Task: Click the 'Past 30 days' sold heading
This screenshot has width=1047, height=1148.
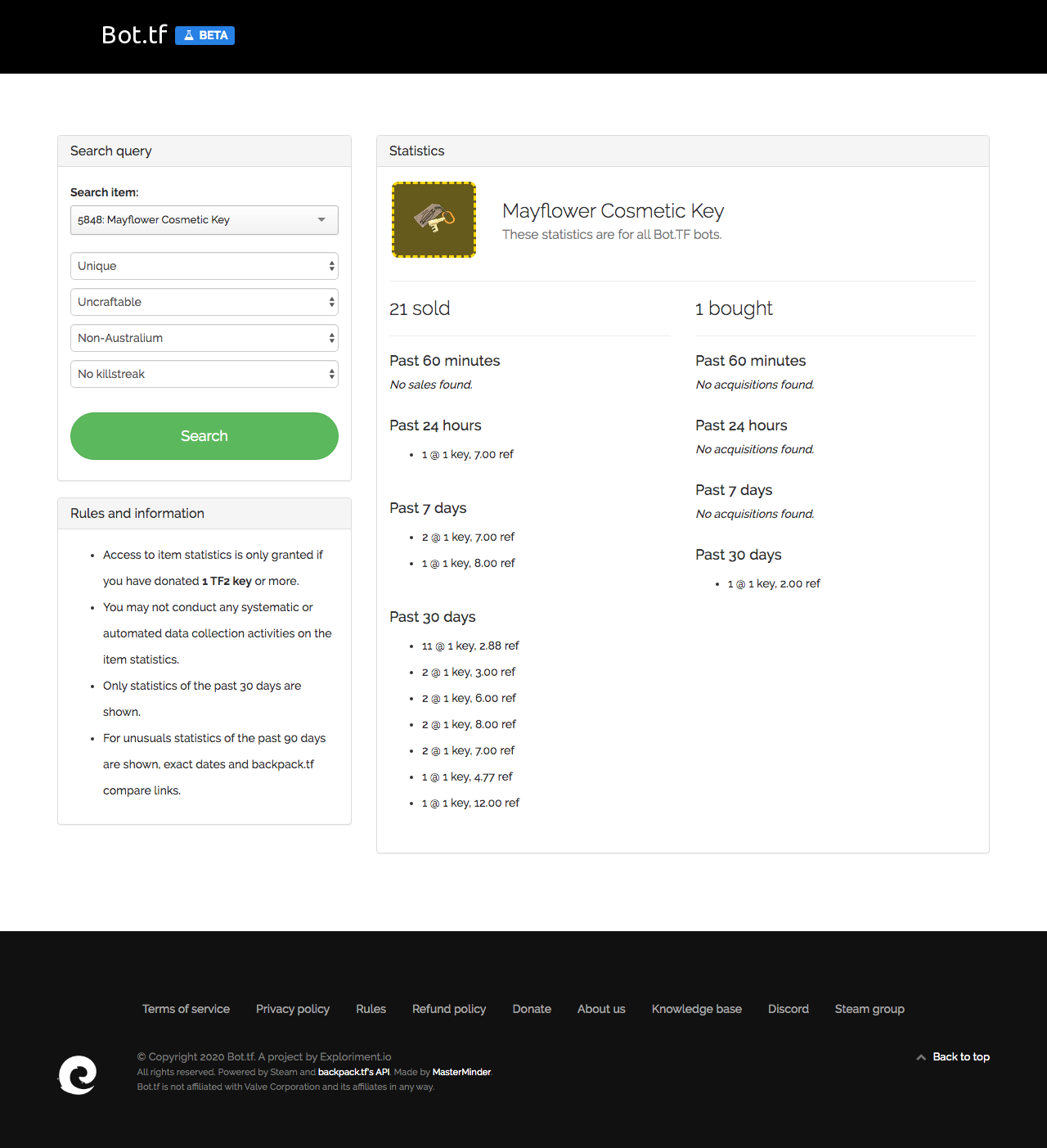Action: click(x=433, y=617)
